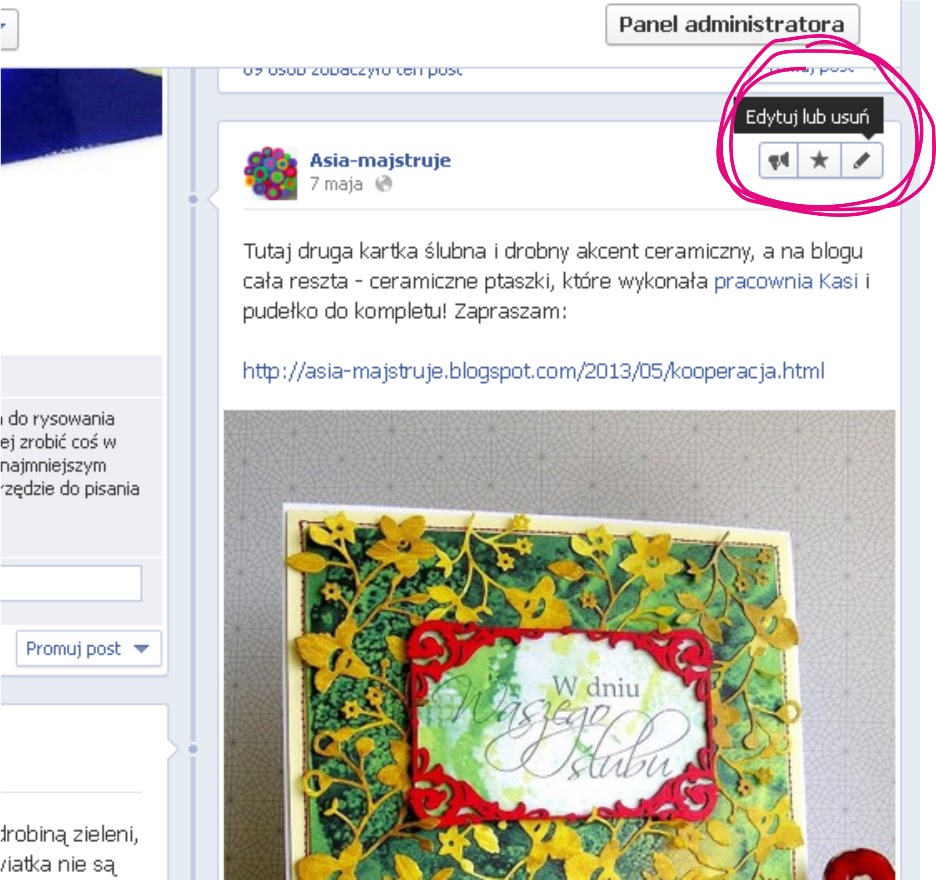The image size is (936, 880).
Task: Click the partially hidden dropdown button top left
Action: [9, 28]
